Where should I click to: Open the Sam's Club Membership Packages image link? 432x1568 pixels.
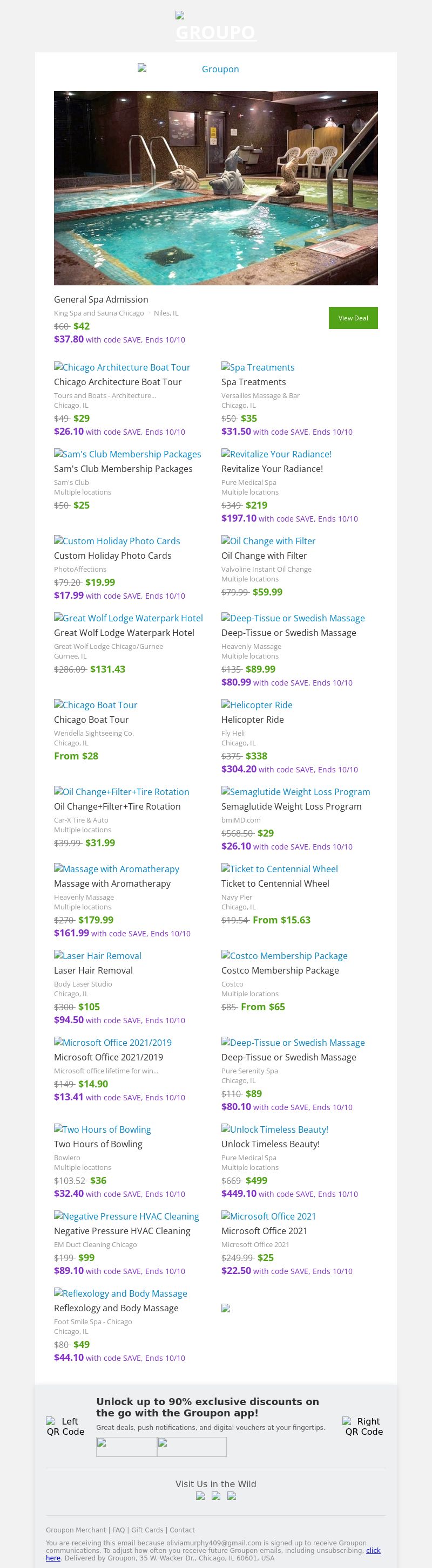pos(127,454)
